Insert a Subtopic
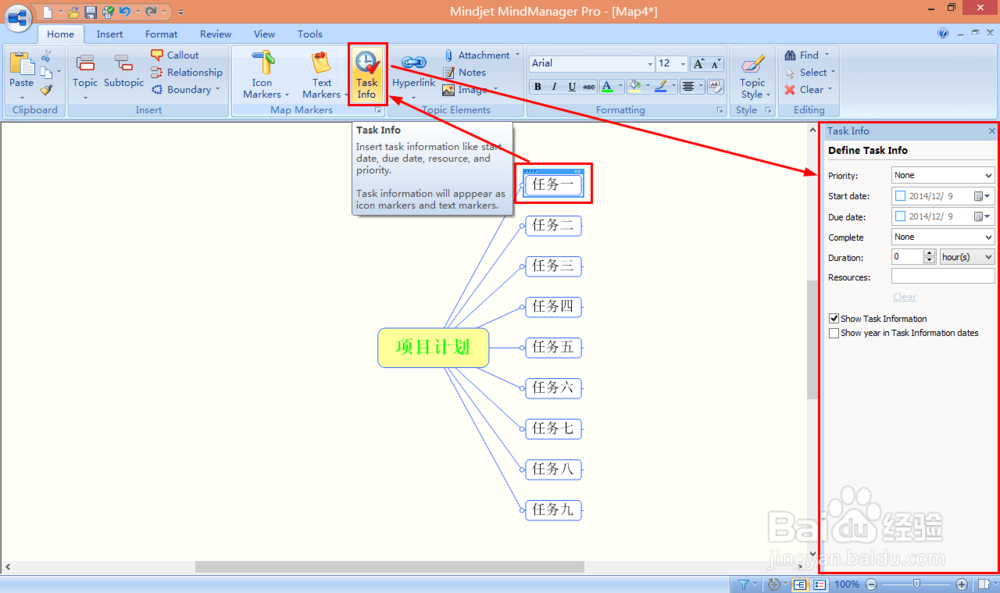This screenshot has width=1000, height=593. click(x=124, y=71)
